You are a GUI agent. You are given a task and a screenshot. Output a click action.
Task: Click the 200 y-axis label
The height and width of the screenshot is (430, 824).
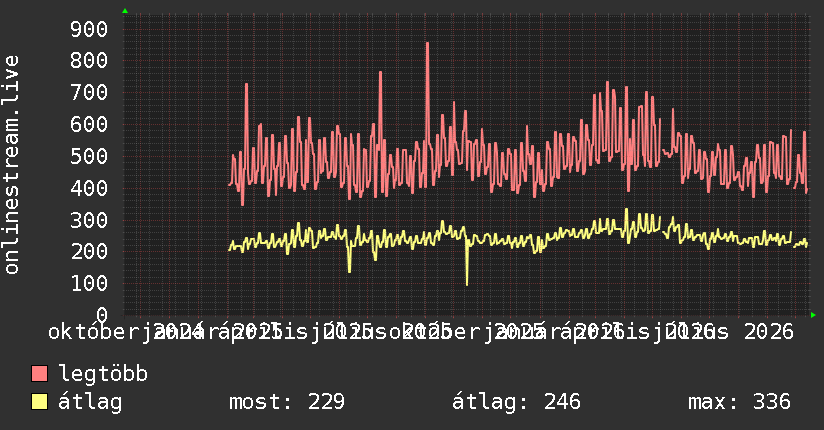coord(89,251)
